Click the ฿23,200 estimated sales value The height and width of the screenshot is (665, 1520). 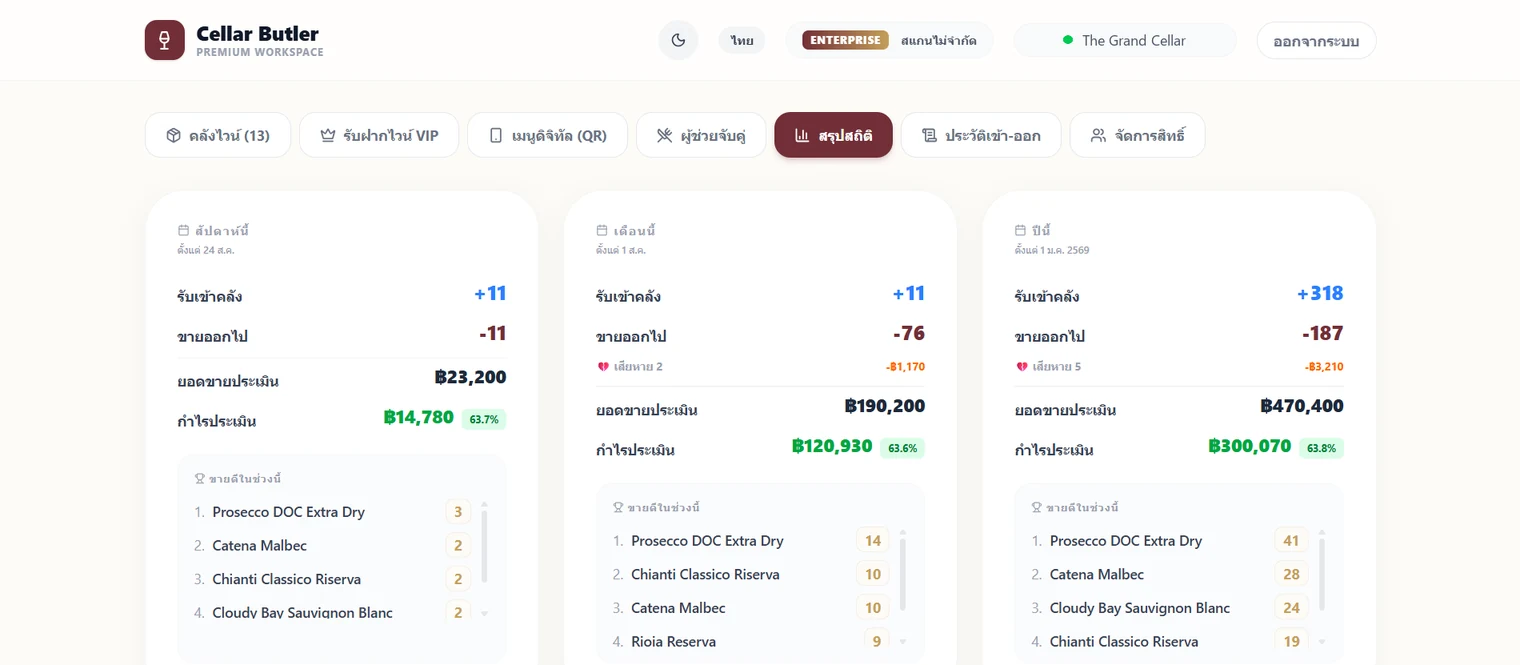[471, 378]
